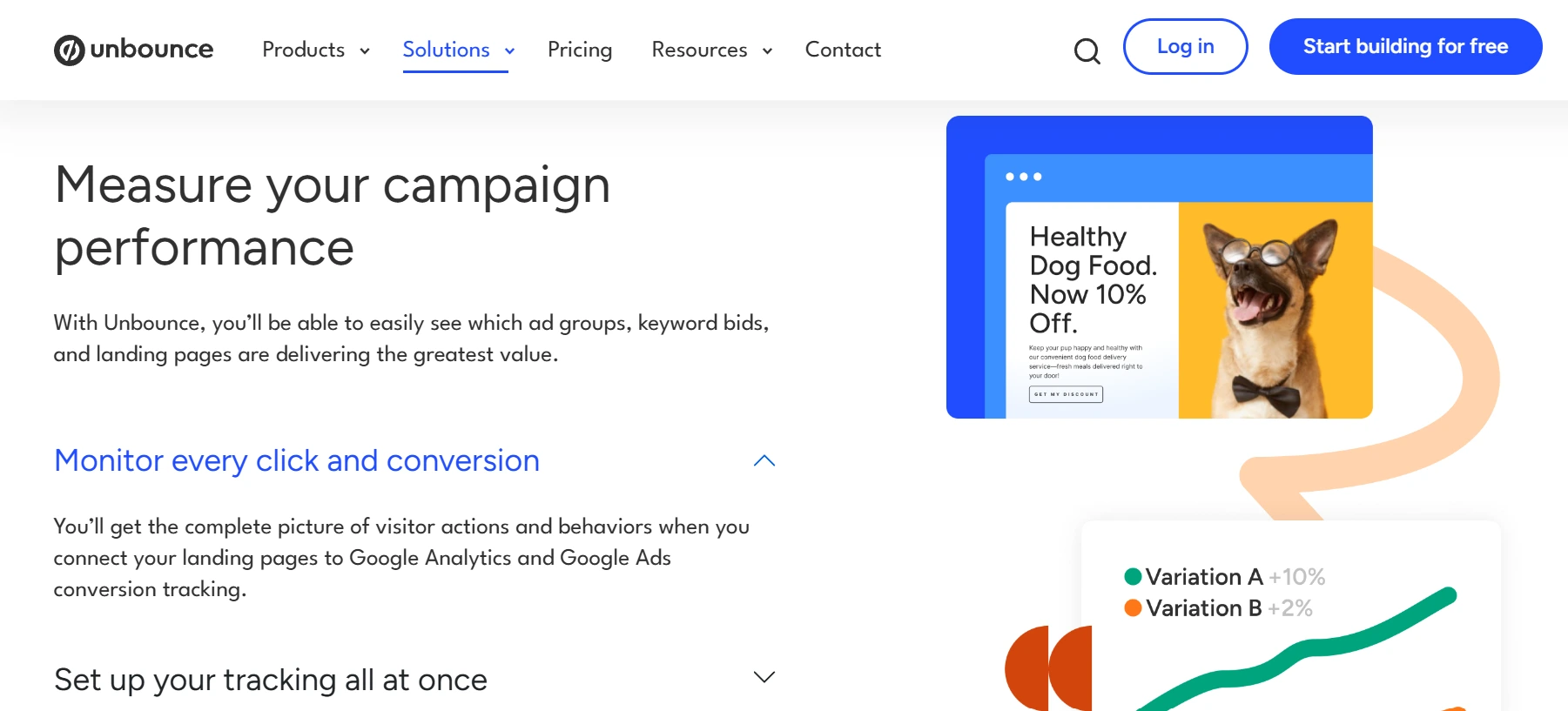Select the Monitor every click and conversion heading
This screenshot has height=711, width=1568.
coord(297,460)
